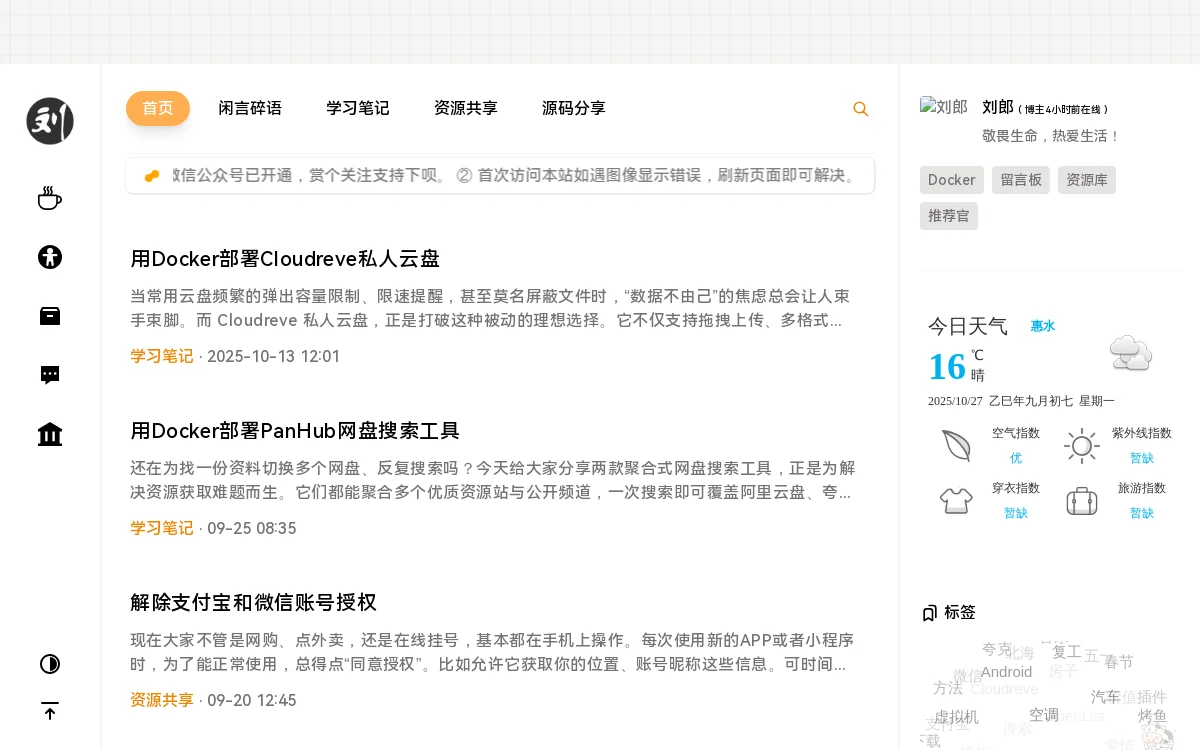Click the orange search icon
Viewport: 1200px width, 750px height.
pyautogui.click(x=860, y=109)
